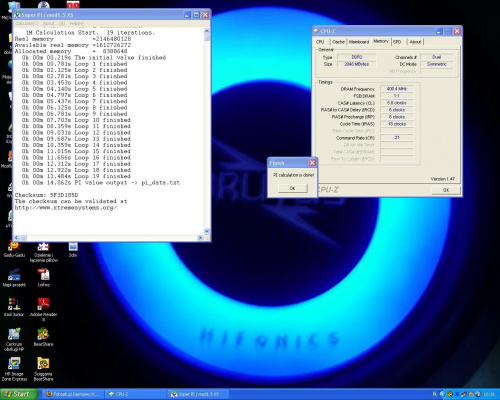Click the CAS# Latency value field
This screenshot has height=400, width=500.
click(x=397, y=103)
